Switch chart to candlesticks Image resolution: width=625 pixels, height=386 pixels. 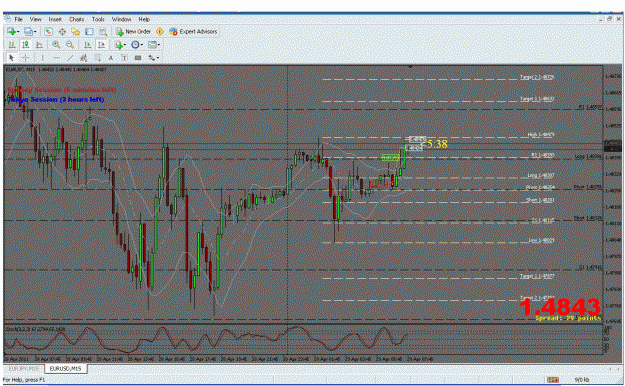(x=26, y=45)
